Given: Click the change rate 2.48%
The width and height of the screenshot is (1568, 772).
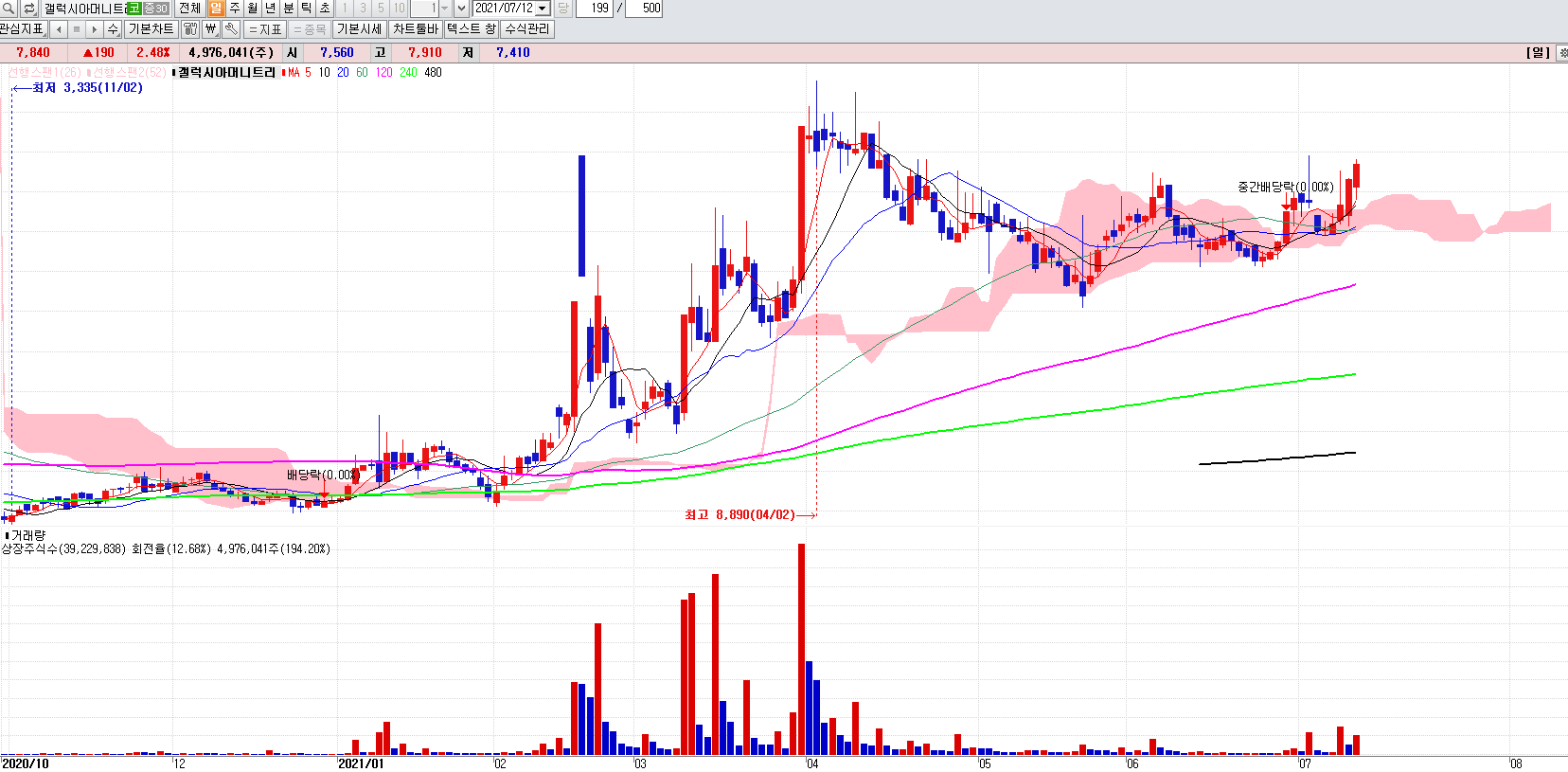Looking at the screenshot, I should [x=153, y=53].
